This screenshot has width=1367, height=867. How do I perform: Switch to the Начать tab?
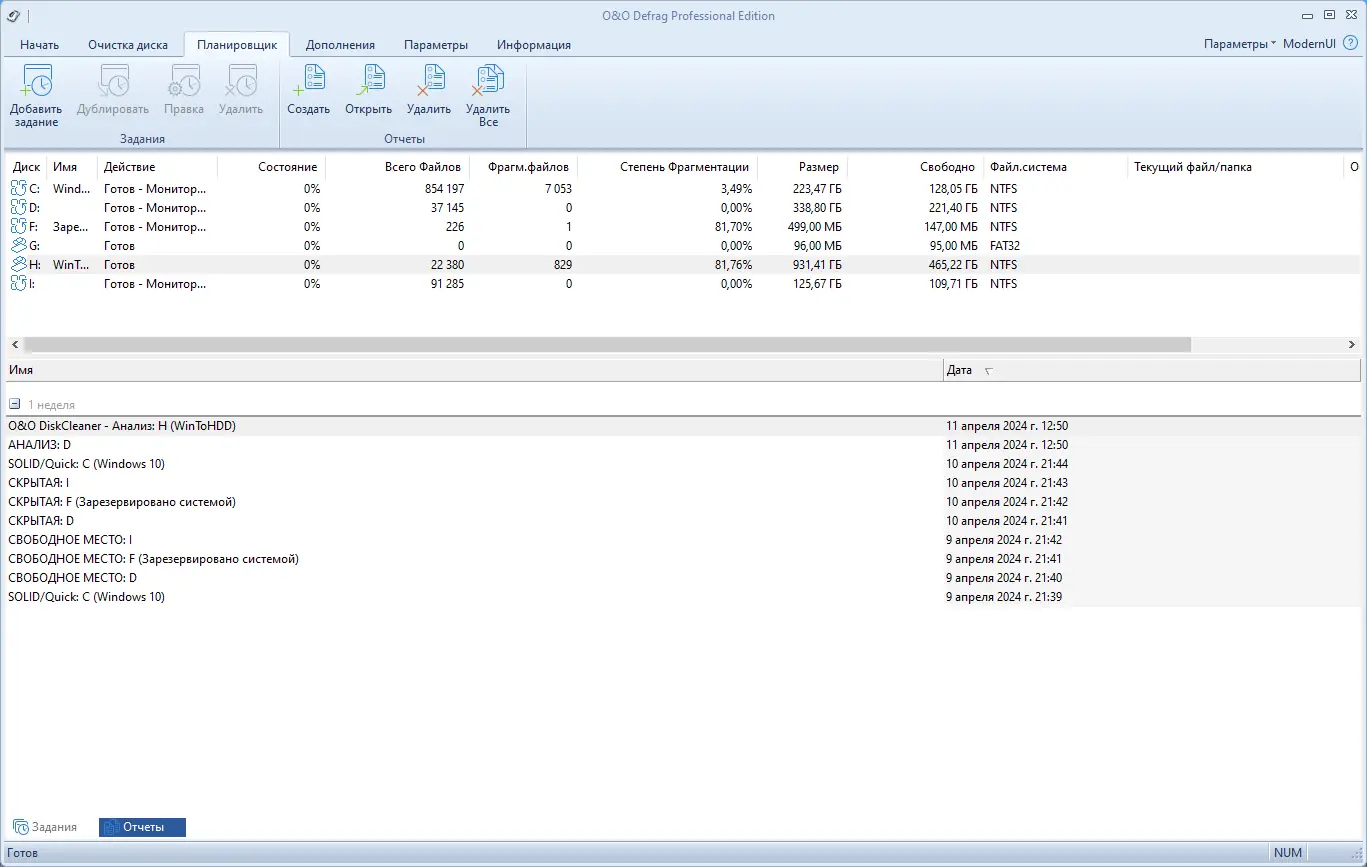point(40,45)
